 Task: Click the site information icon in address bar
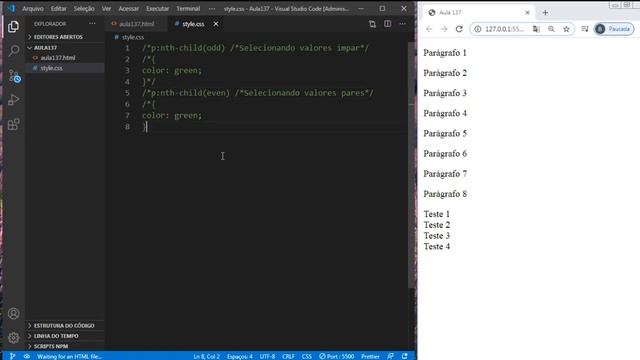click(x=478, y=29)
